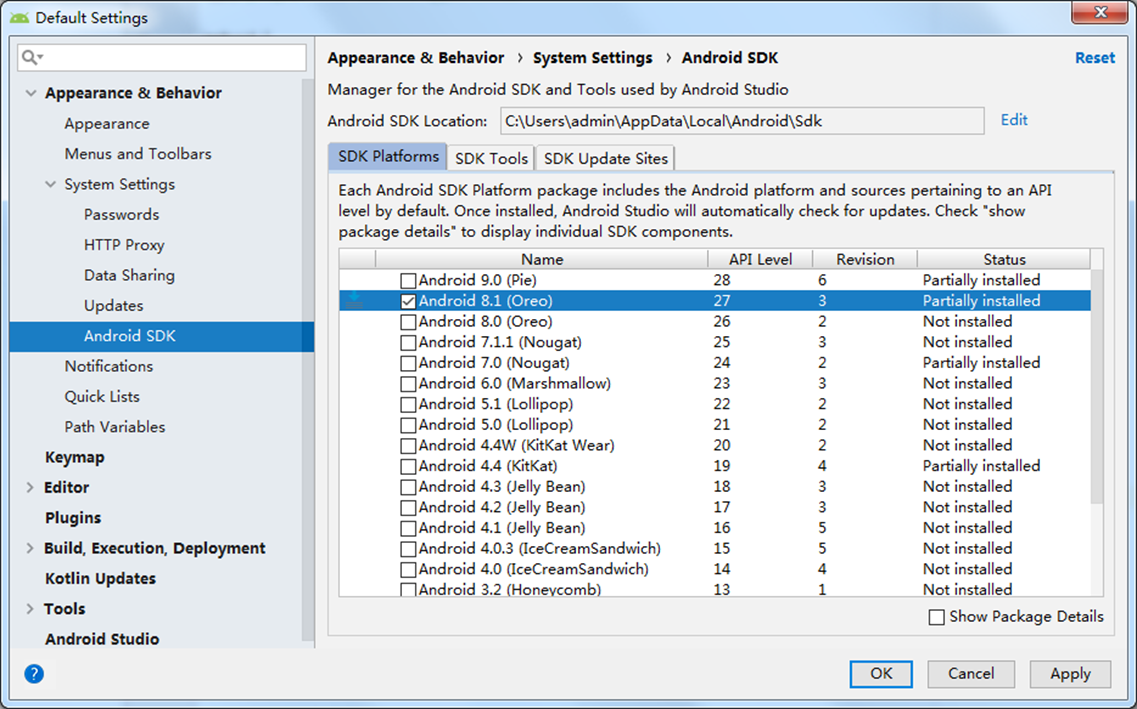Click the search magnifier icon in settings
1137x709 pixels.
(x=30, y=58)
